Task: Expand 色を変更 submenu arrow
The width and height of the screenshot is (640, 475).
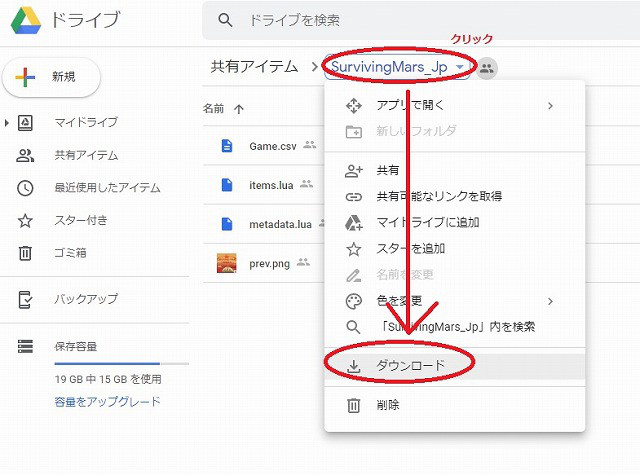Action: pyautogui.click(x=550, y=302)
